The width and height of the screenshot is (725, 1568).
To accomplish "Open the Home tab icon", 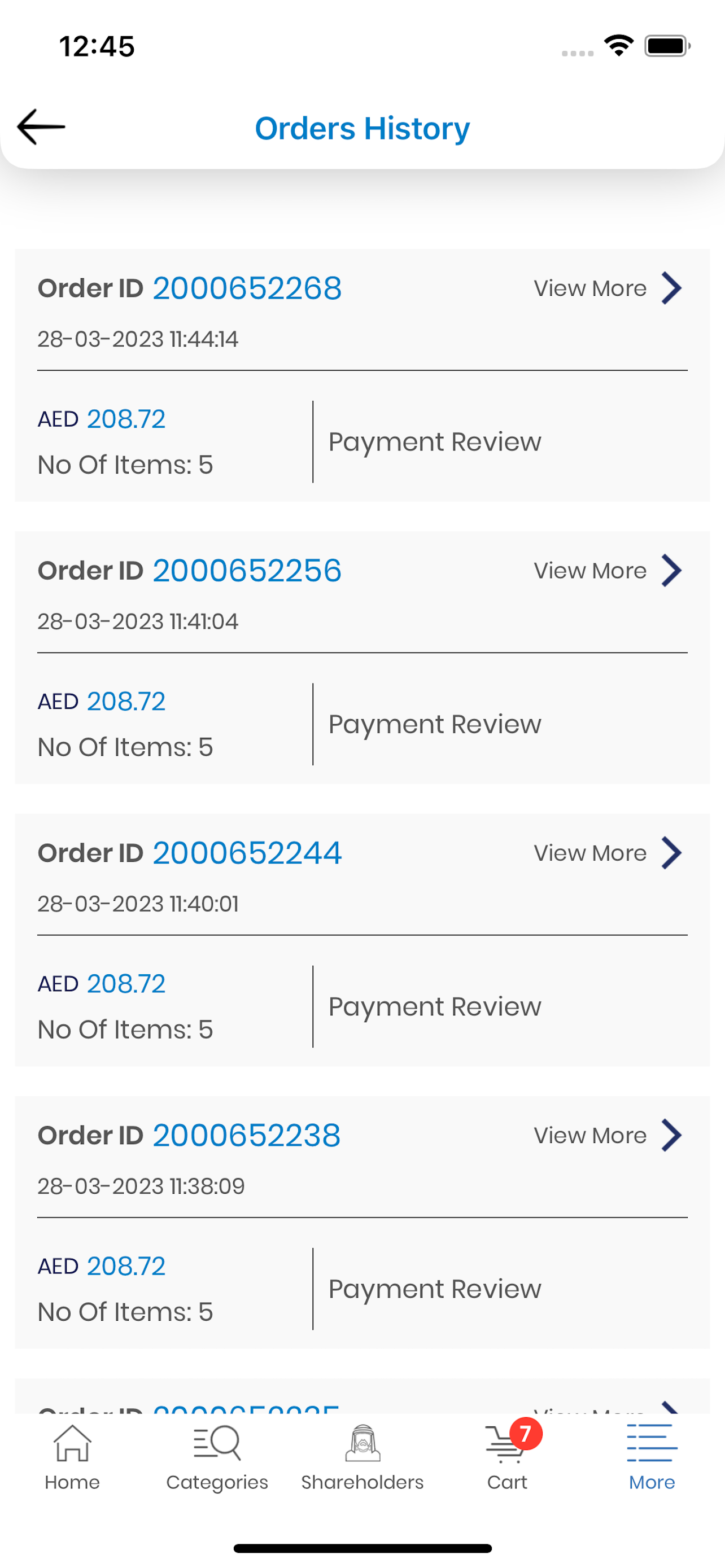I will click(72, 1443).
